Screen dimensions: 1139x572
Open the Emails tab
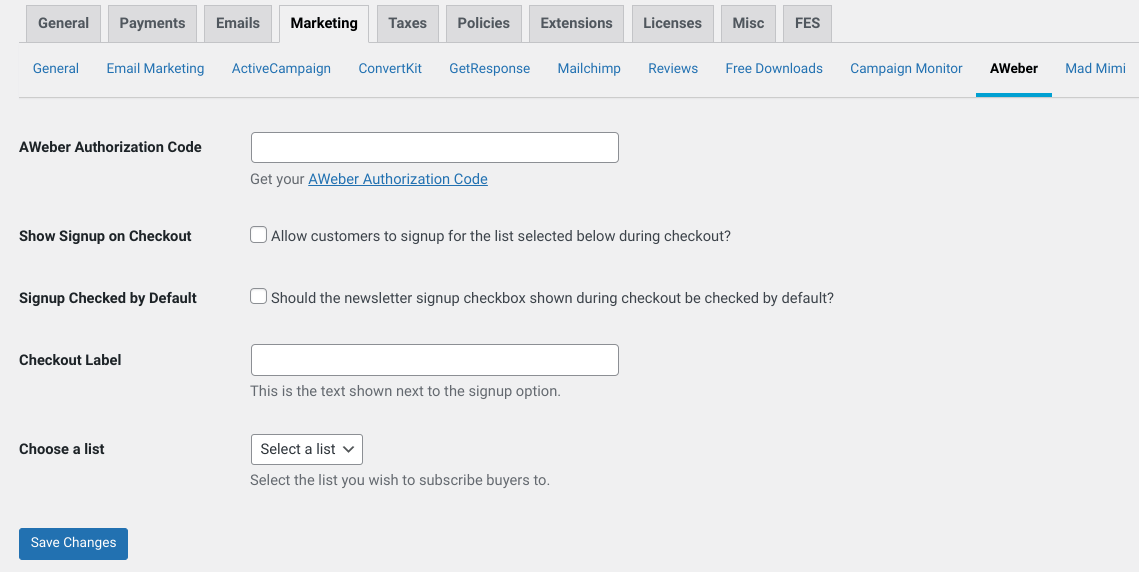click(x=238, y=23)
